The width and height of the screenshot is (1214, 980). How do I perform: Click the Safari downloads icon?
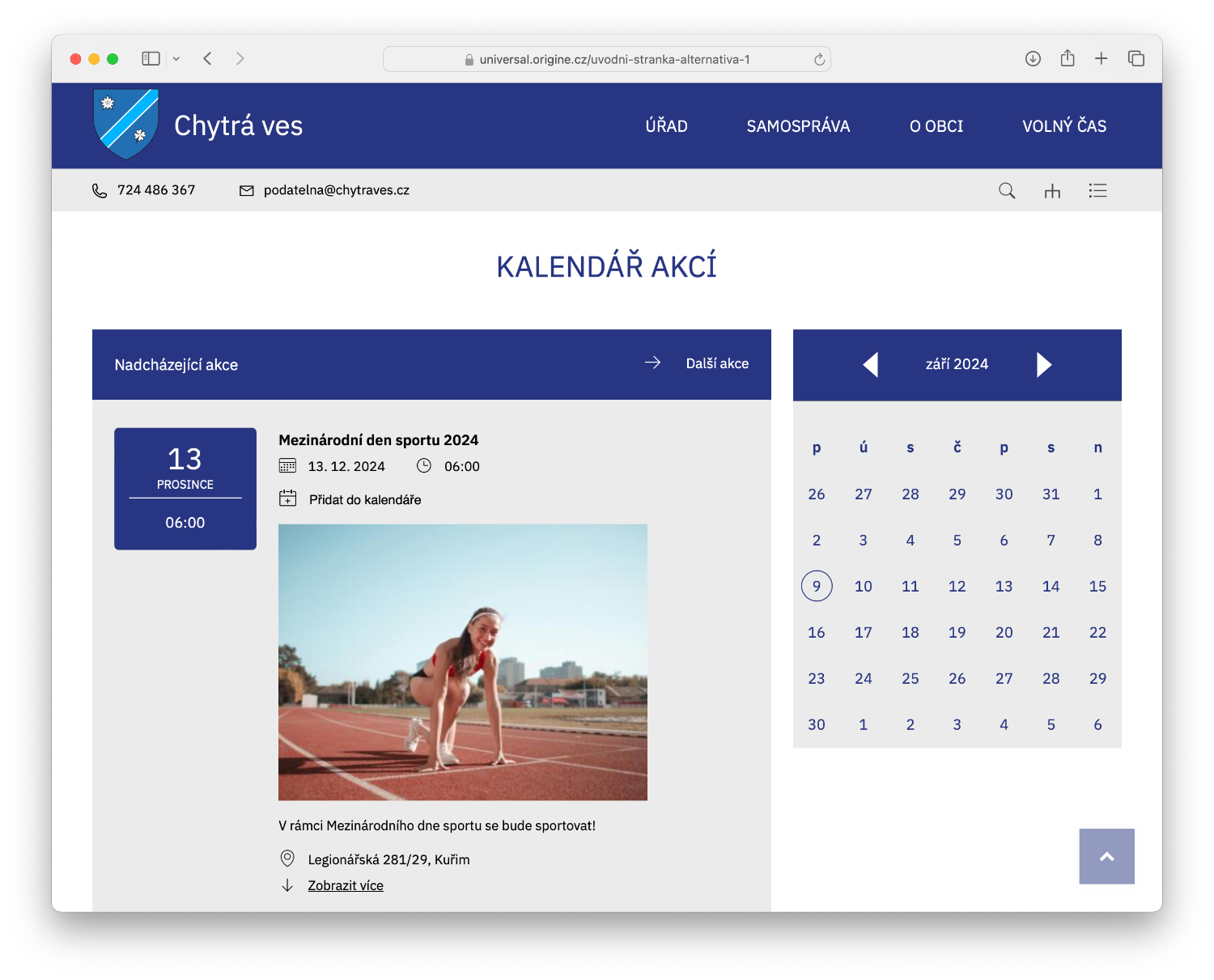[x=1033, y=58]
